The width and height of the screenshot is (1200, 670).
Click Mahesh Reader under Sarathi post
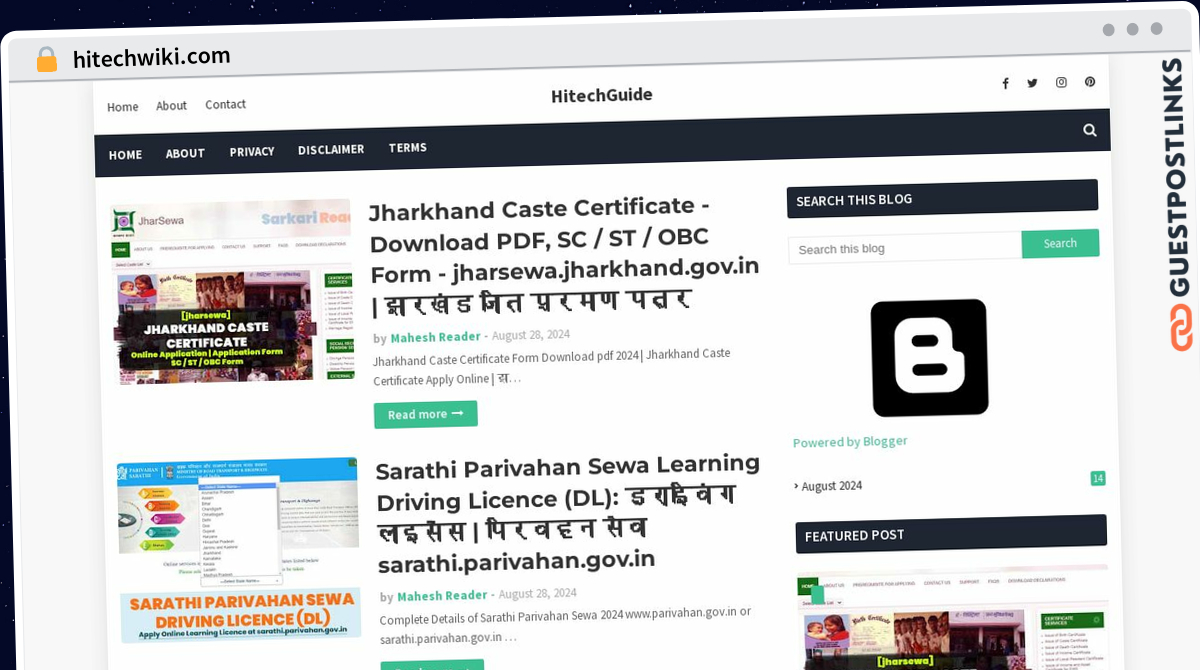(442, 596)
